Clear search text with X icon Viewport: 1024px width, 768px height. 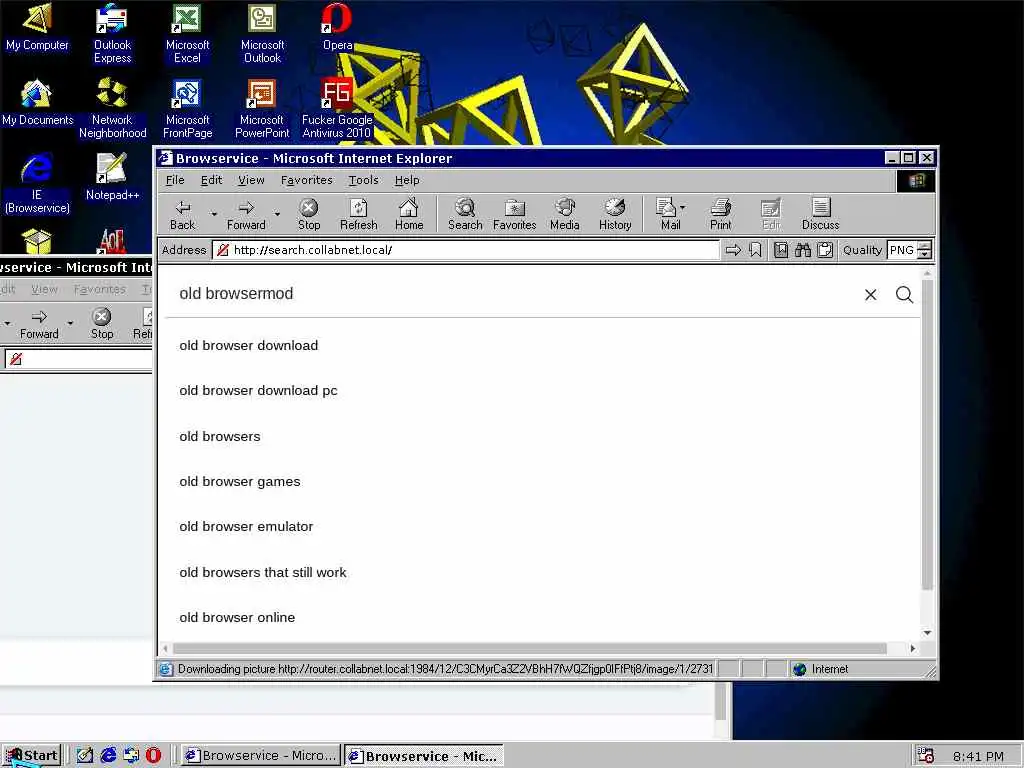(x=871, y=295)
